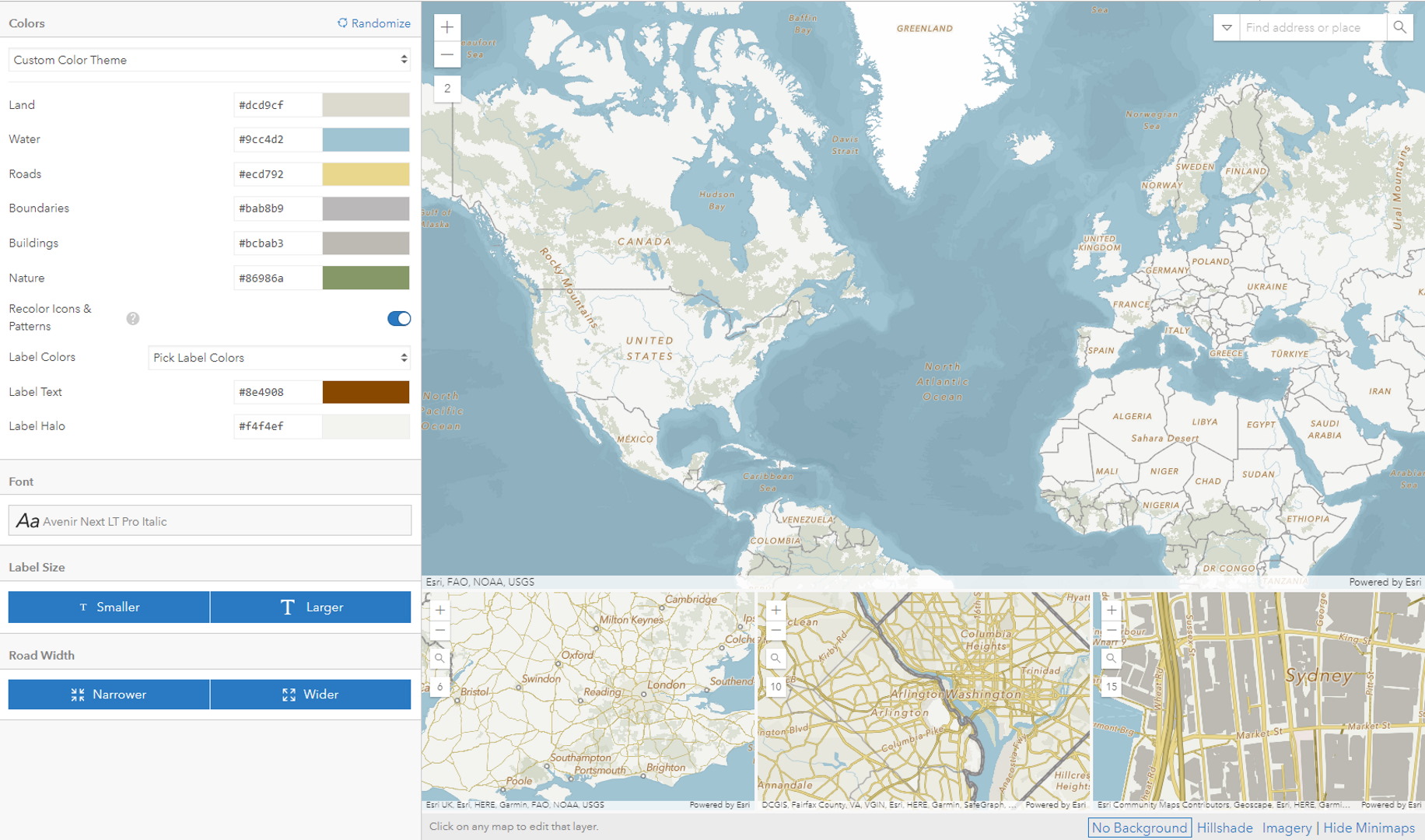Image resolution: width=1425 pixels, height=840 pixels.
Task: Zoom out on the main map
Action: [x=447, y=54]
